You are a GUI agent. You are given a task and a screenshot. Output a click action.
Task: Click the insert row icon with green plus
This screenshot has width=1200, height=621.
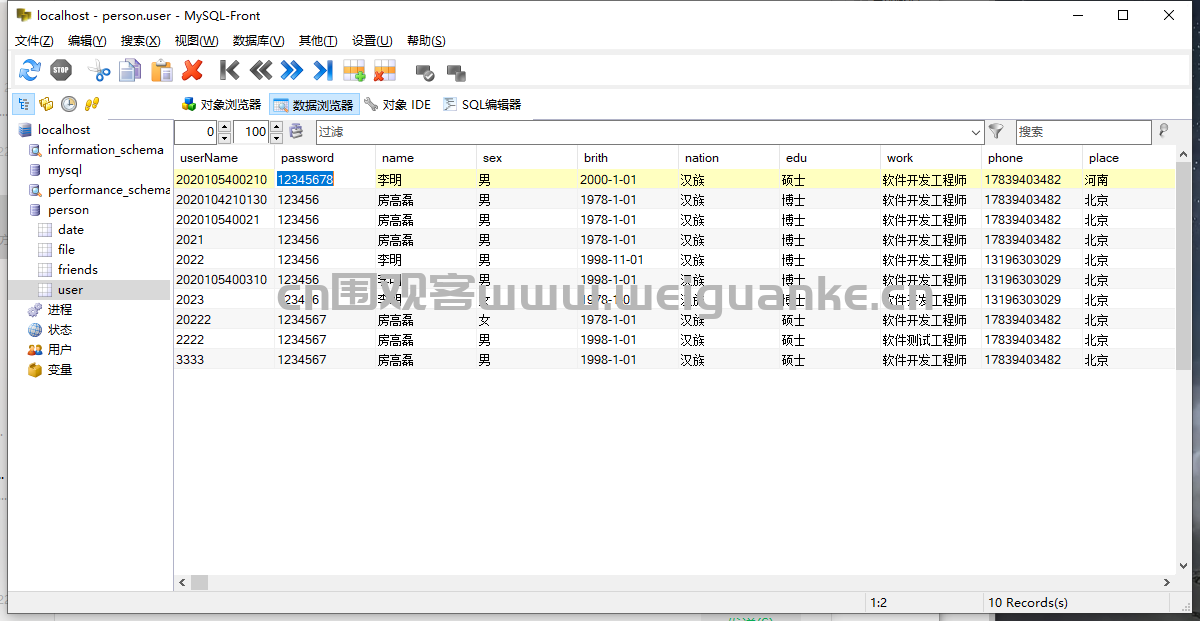(354, 70)
